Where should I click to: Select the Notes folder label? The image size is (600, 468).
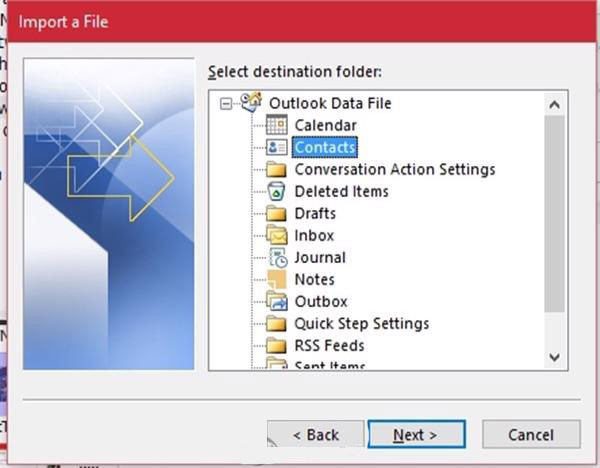coord(315,279)
